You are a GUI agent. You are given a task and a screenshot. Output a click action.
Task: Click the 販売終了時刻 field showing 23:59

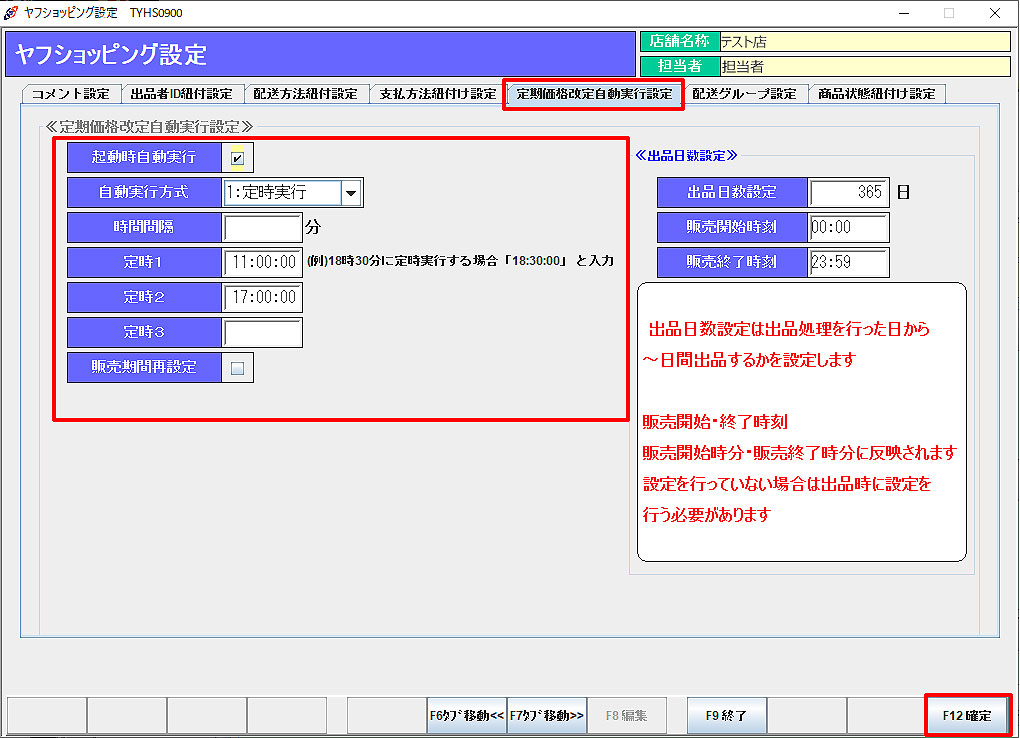click(848, 262)
